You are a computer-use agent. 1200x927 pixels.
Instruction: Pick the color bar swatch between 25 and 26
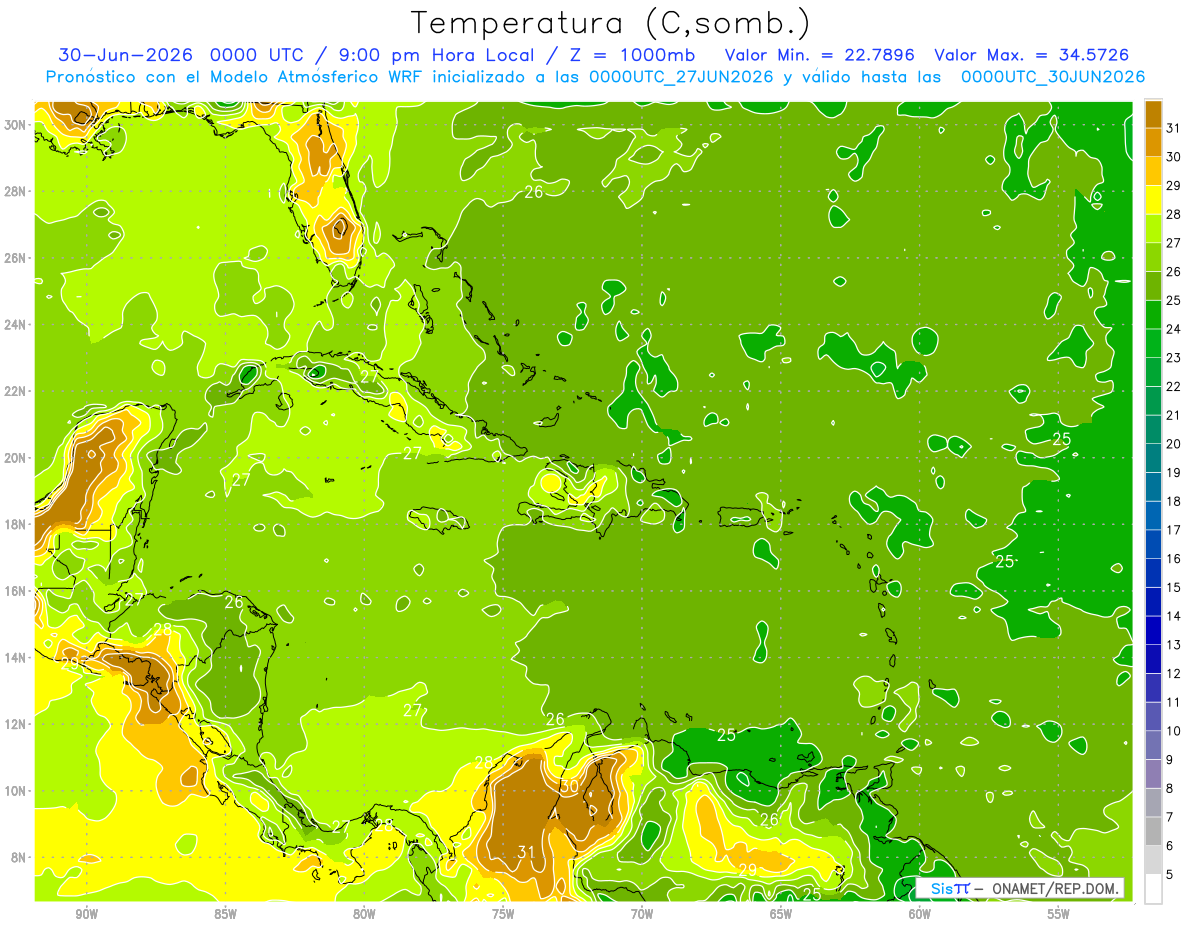[x=1154, y=285]
